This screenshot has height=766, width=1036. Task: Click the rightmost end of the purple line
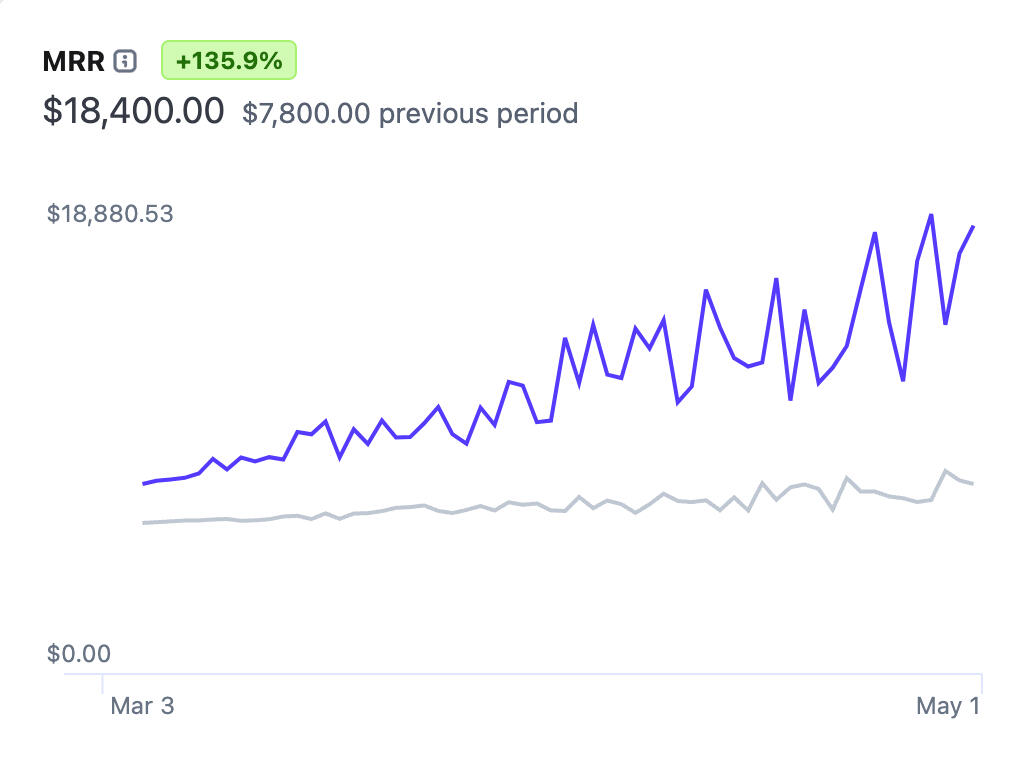pos(974,227)
